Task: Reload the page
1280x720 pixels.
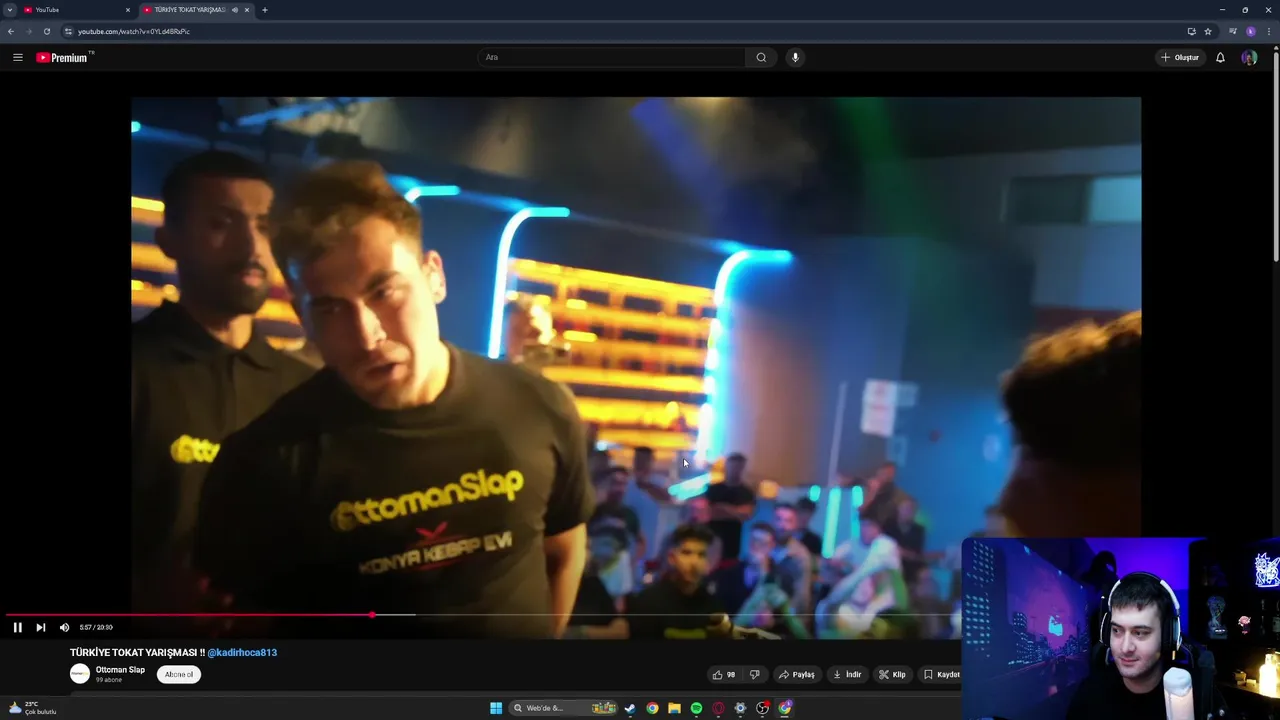Action: [46, 31]
